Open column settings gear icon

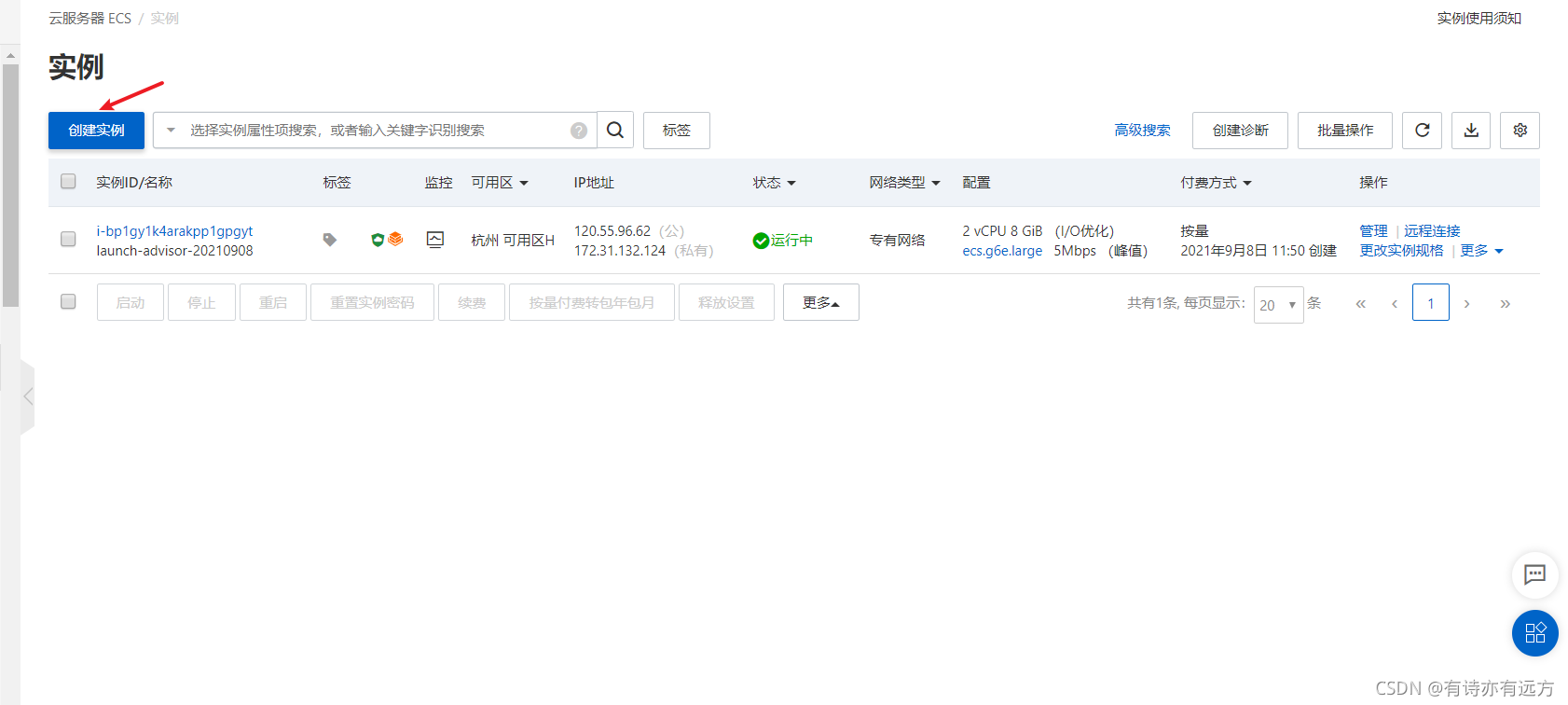[1520, 131]
